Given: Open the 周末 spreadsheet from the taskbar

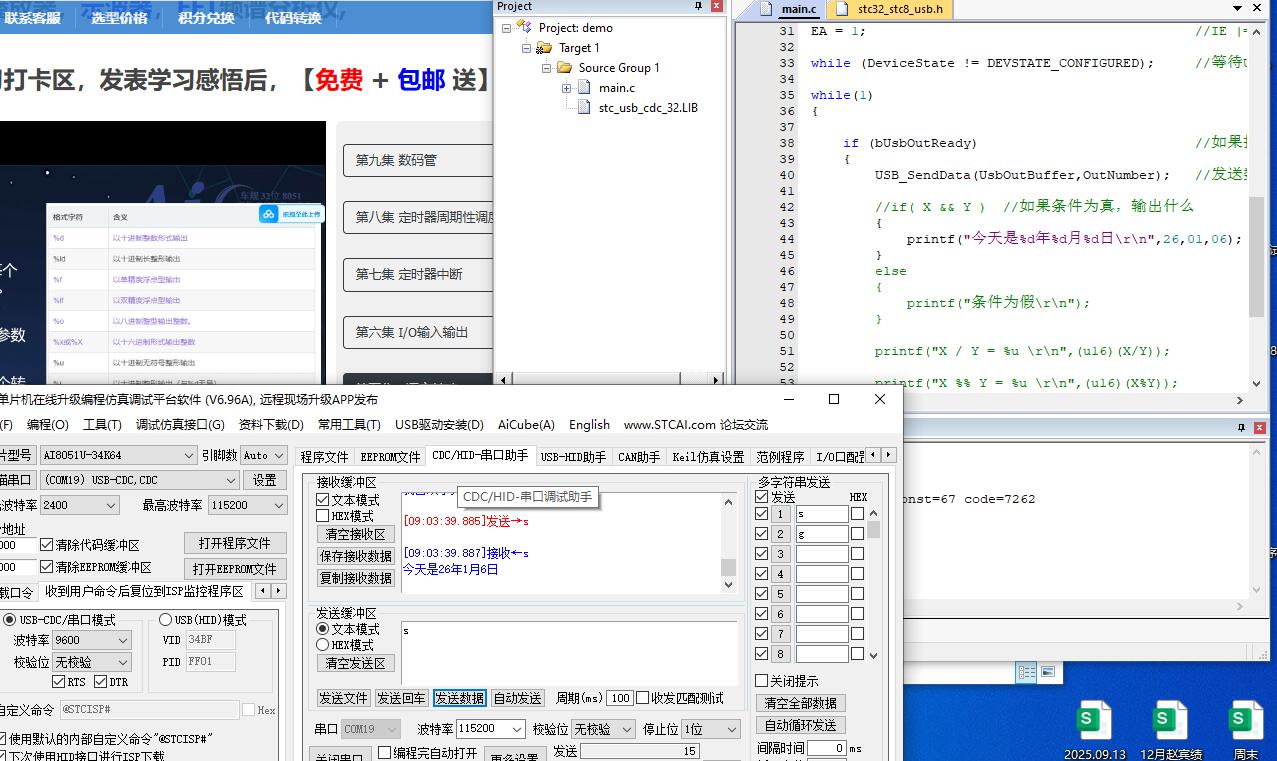Looking at the screenshot, I should click(x=1245, y=718).
